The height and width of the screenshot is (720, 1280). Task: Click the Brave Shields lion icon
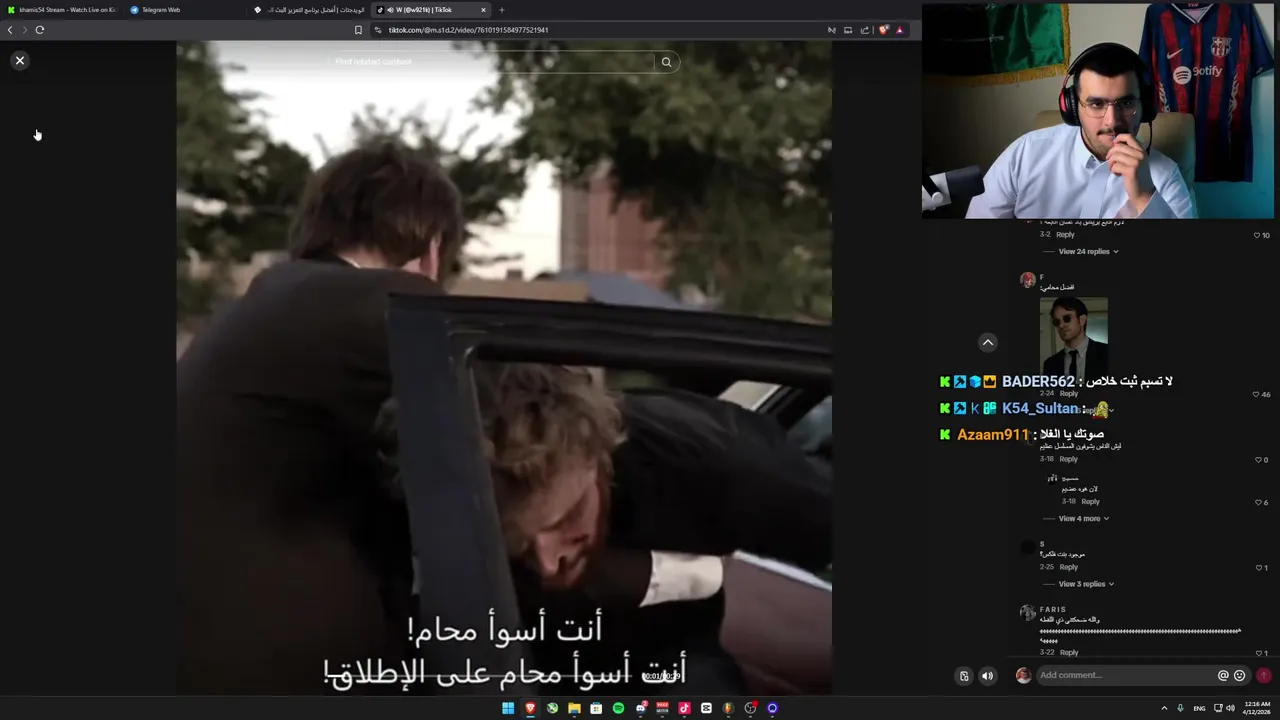[x=883, y=30]
